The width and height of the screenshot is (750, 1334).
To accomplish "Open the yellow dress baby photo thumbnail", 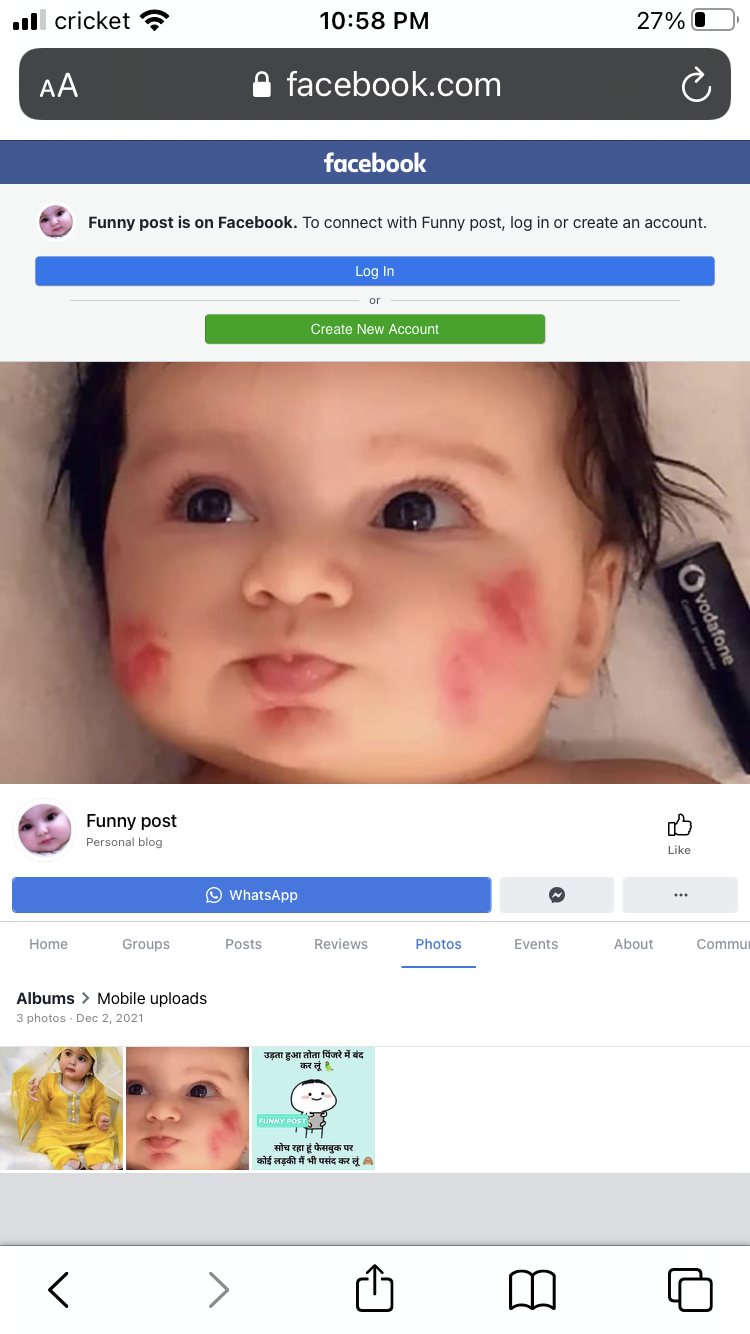I will coord(62,1108).
